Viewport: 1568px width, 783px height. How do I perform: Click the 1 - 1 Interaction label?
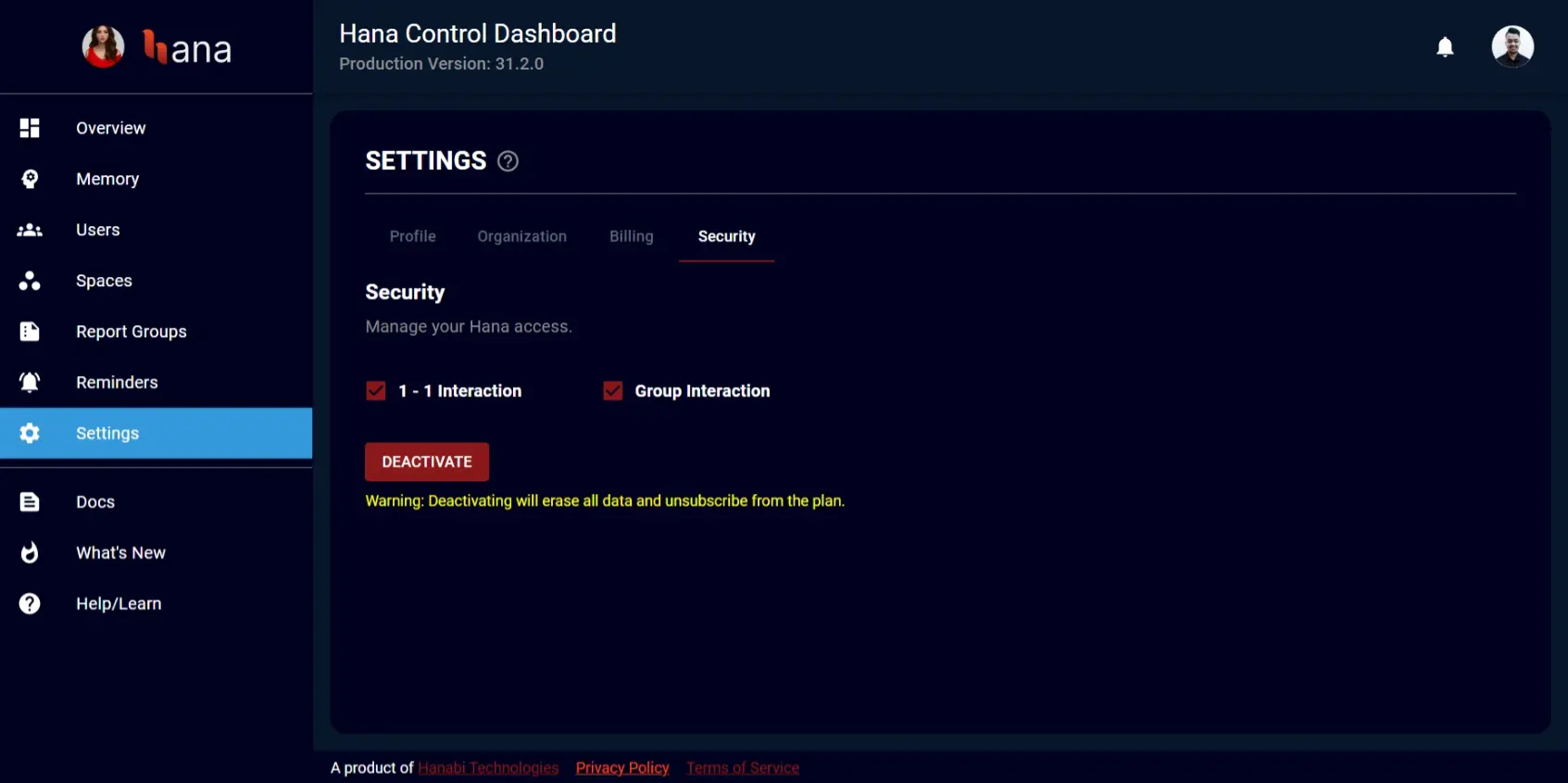pyautogui.click(x=460, y=391)
